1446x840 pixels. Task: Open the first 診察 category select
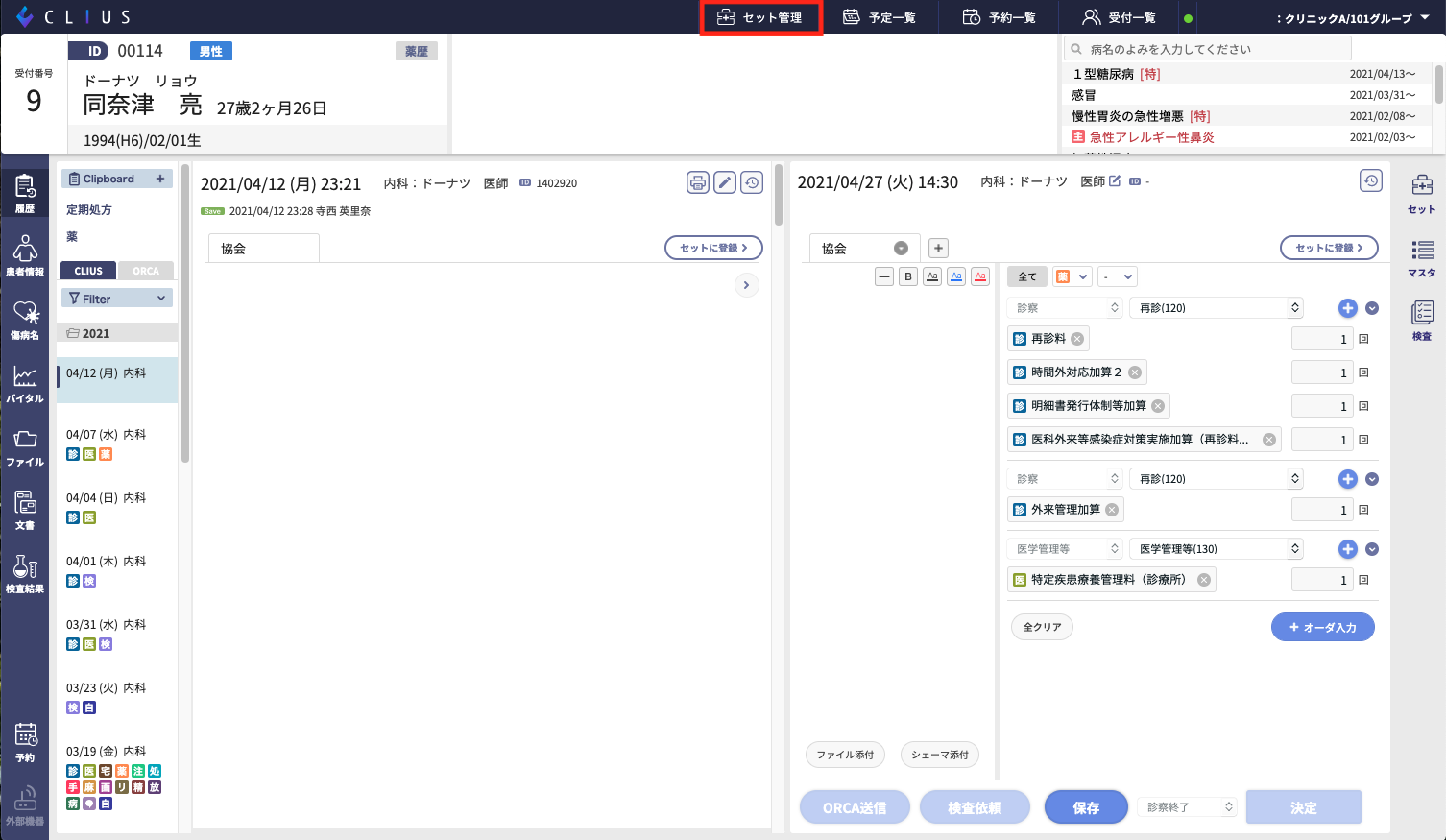pos(1067,308)
